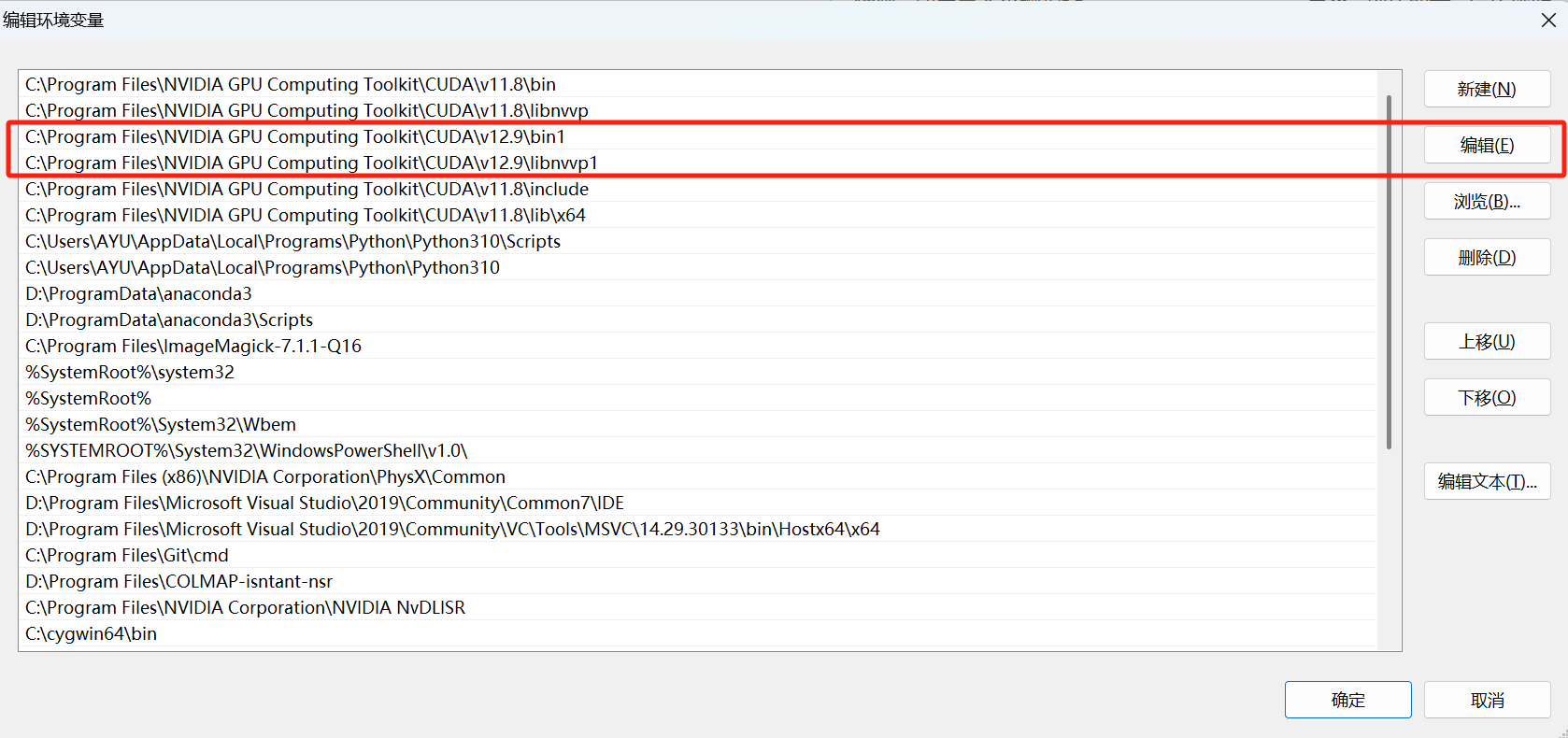The height and width of the screenshot is (738, 1568).
Task: Select the %SystemRoot%\System32\Wbem entry
Action: pyautogui.click(x=698, y=424)
